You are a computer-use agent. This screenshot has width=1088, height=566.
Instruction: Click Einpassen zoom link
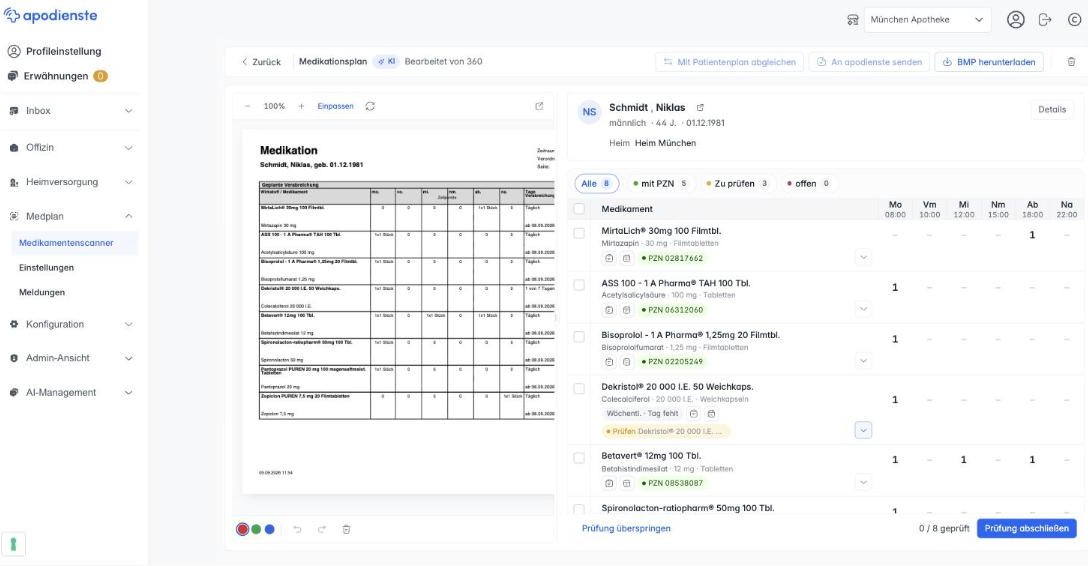[335, 106]
